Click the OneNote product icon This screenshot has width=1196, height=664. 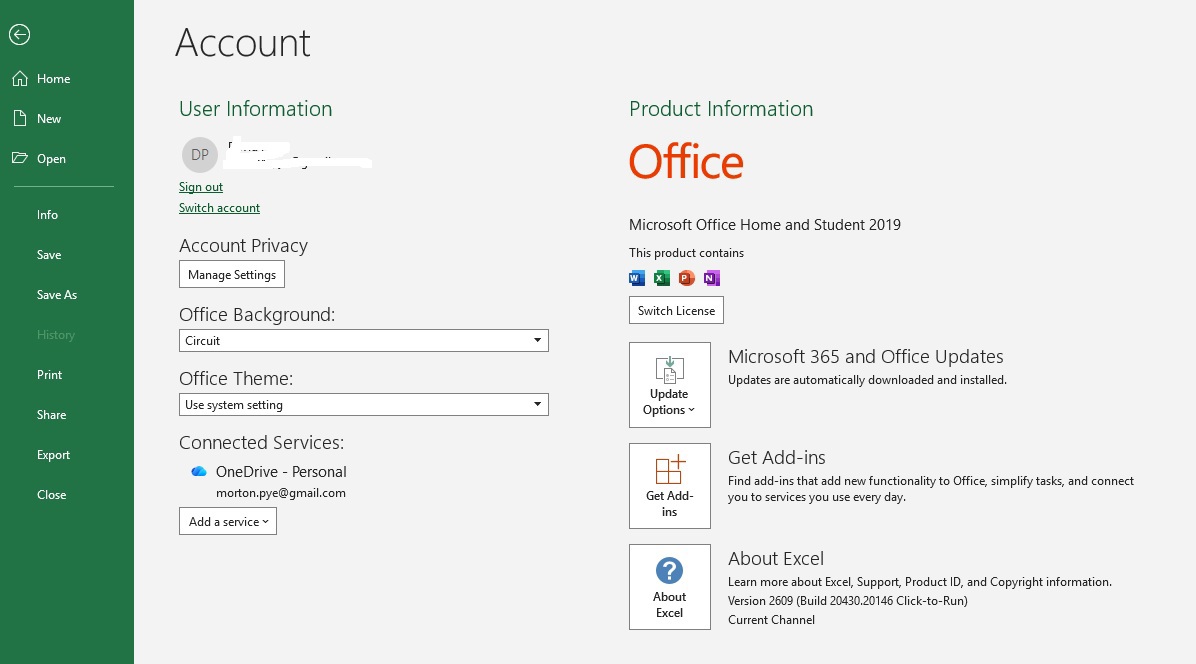tap(712, 278)
